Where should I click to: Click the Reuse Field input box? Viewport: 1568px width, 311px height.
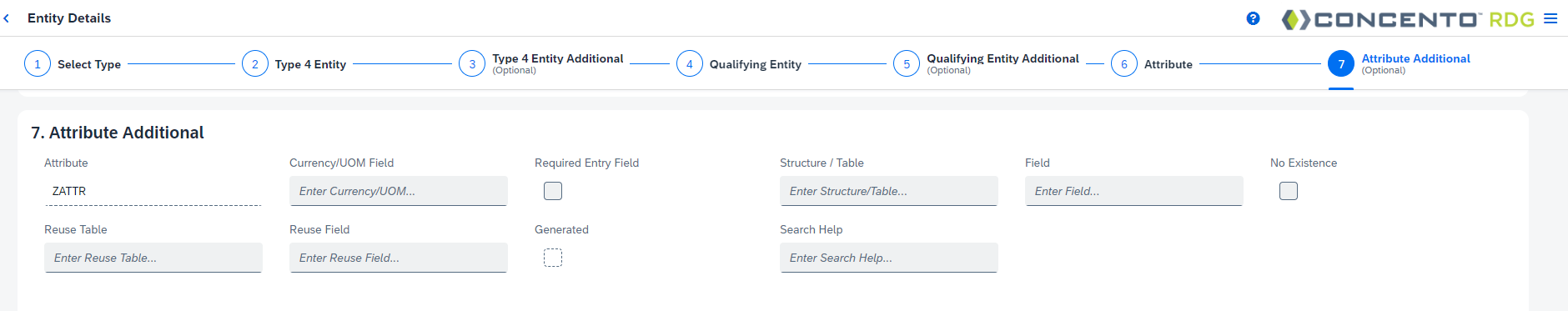click(399, 258)
